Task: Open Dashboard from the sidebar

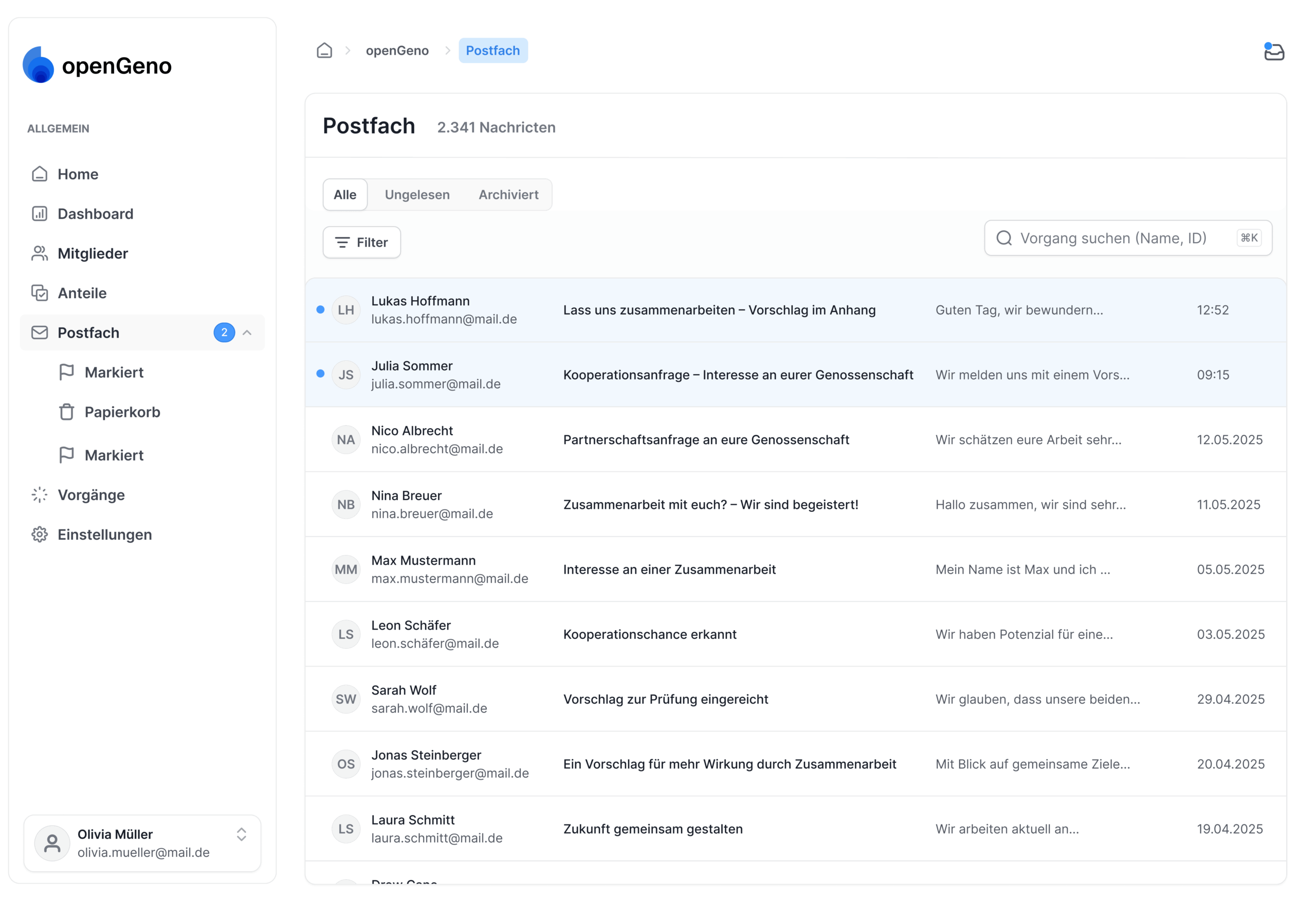Action: pos(95,213)
